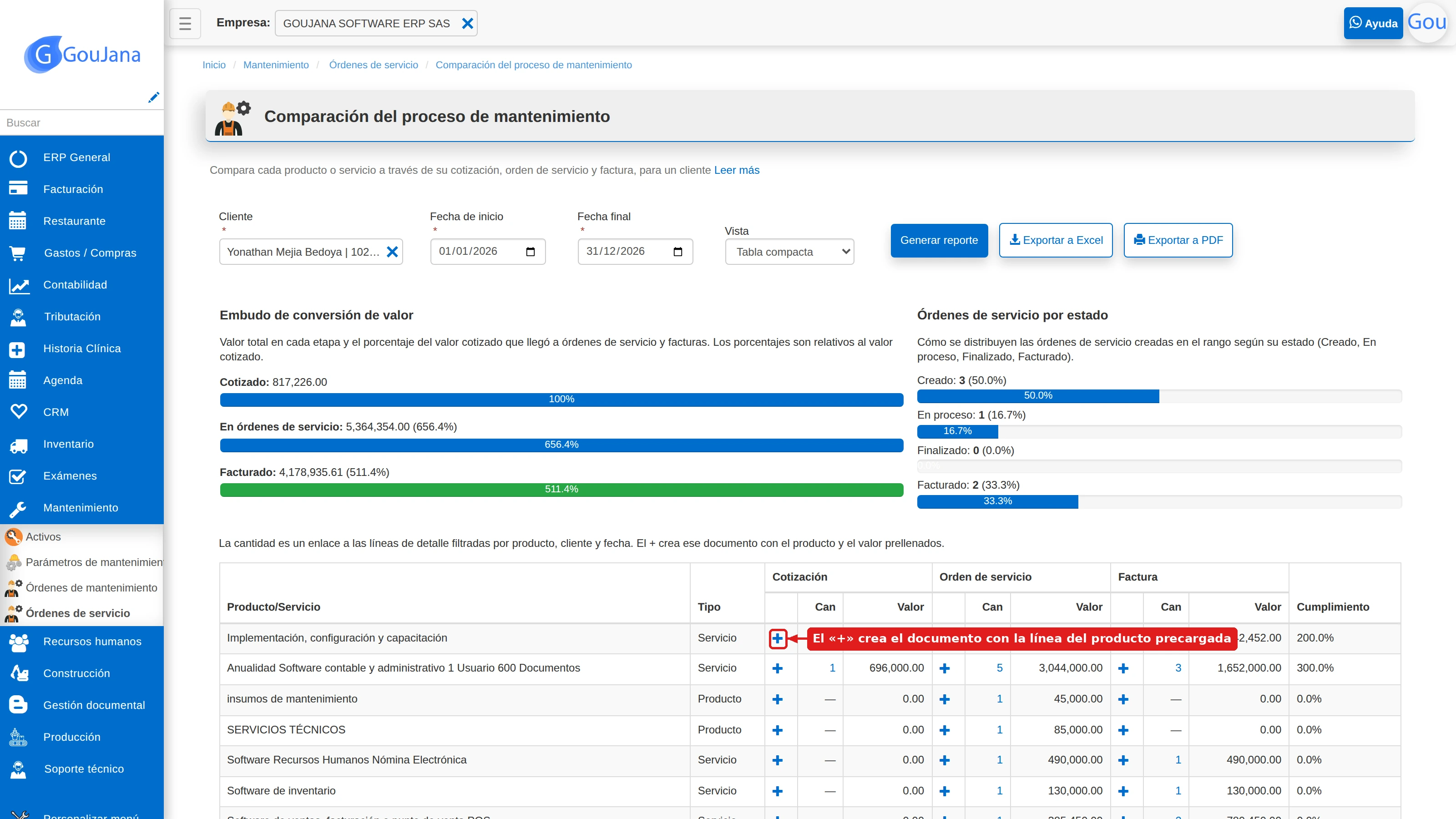Click the pencil edit icon under logo
This screenshot has height=819, width=1456.
pos(153,97)
